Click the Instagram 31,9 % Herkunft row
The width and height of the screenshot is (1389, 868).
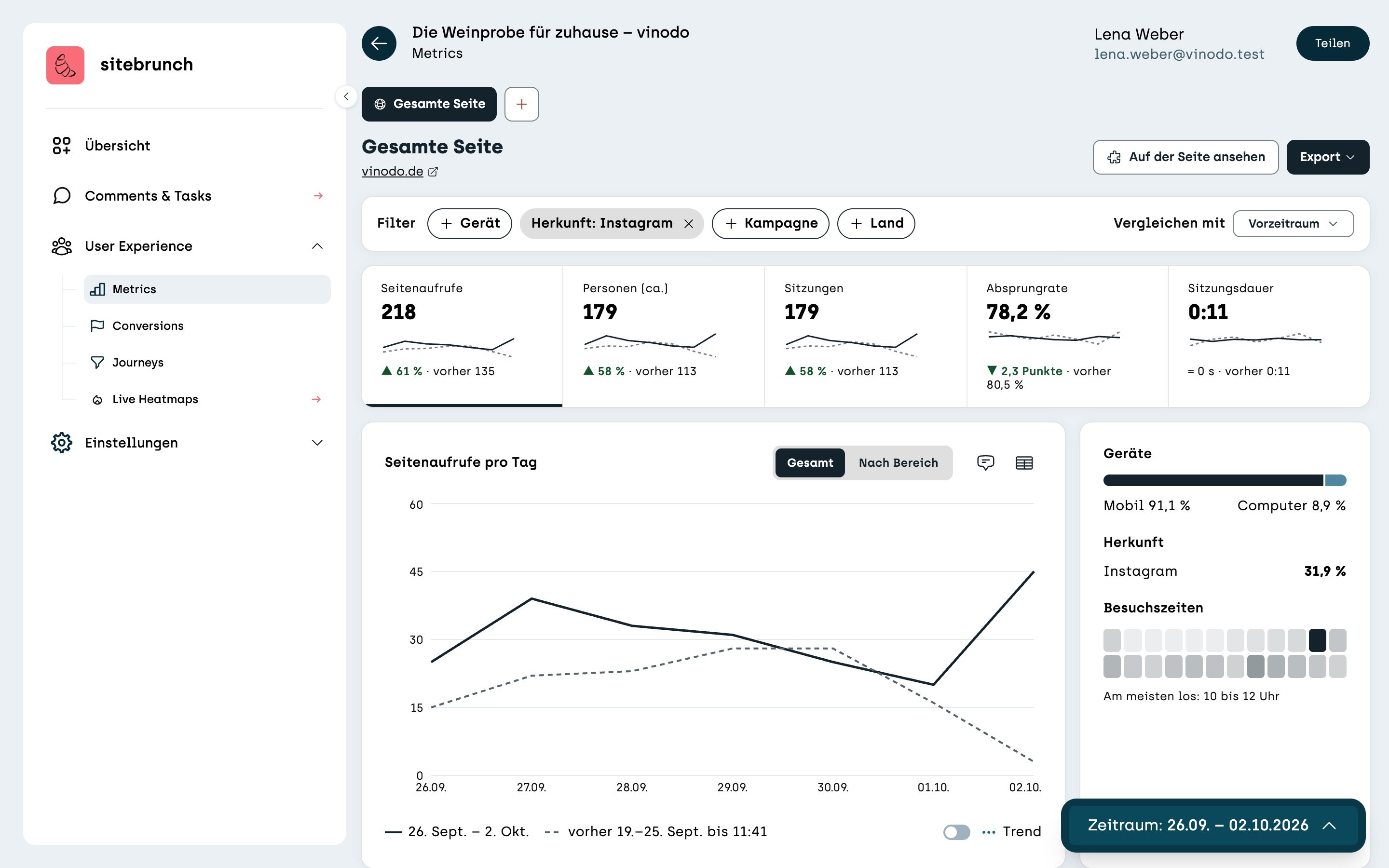point(1224,571)
